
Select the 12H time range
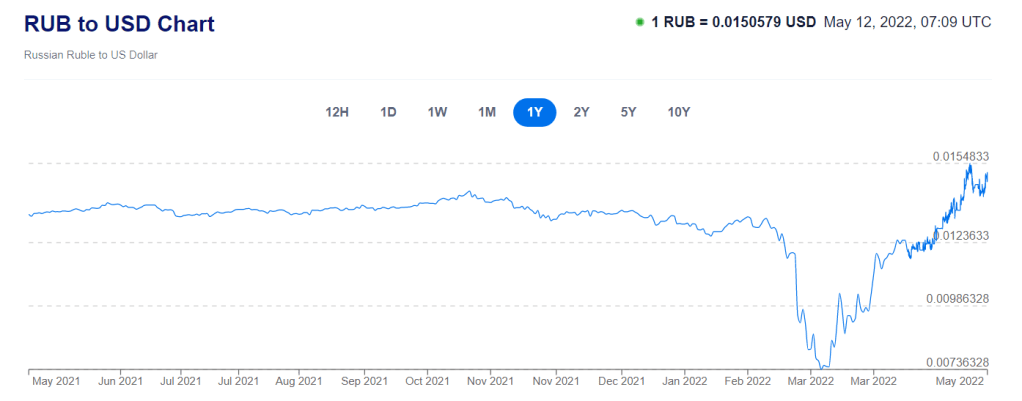pyautogui.click(x=337, y=112)
